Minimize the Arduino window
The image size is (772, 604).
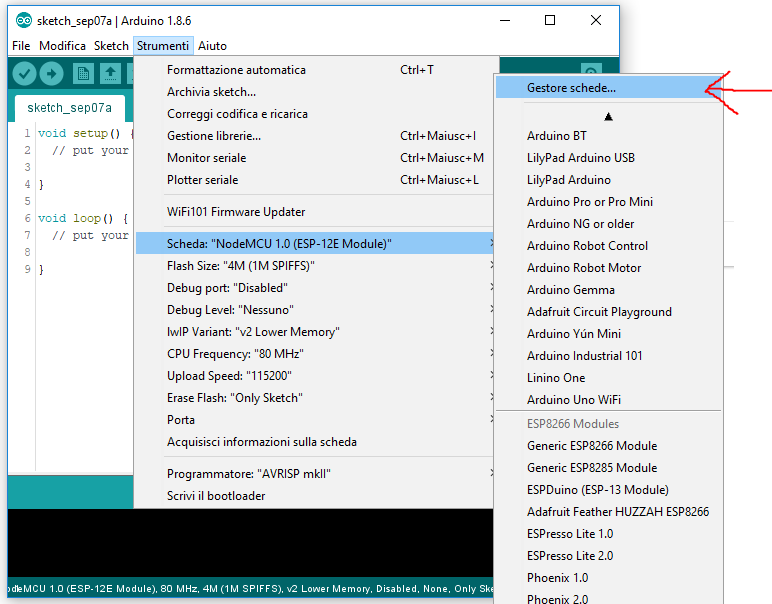(x=505, y=20)
